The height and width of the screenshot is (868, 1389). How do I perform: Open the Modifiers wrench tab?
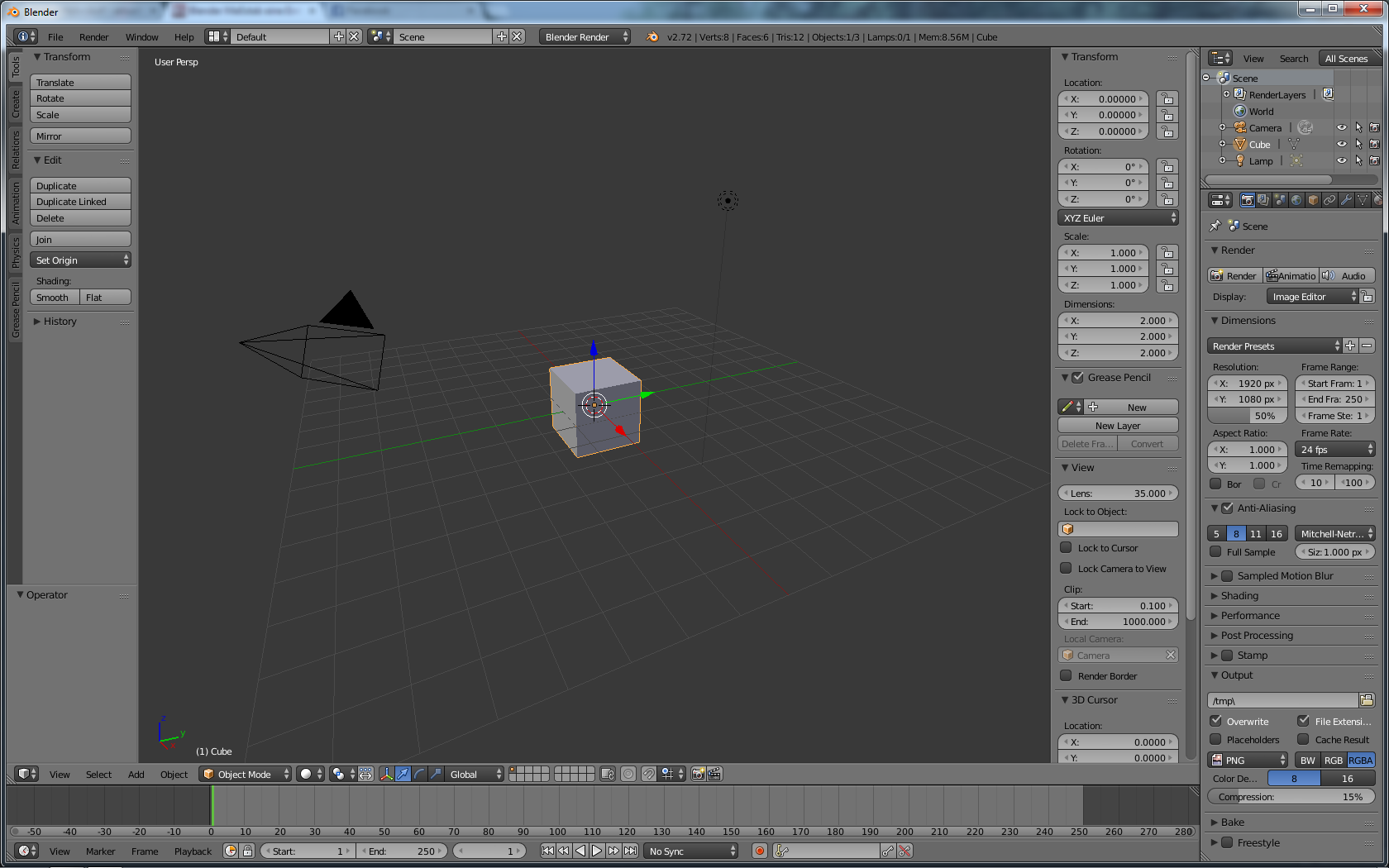click(1346, 200)
